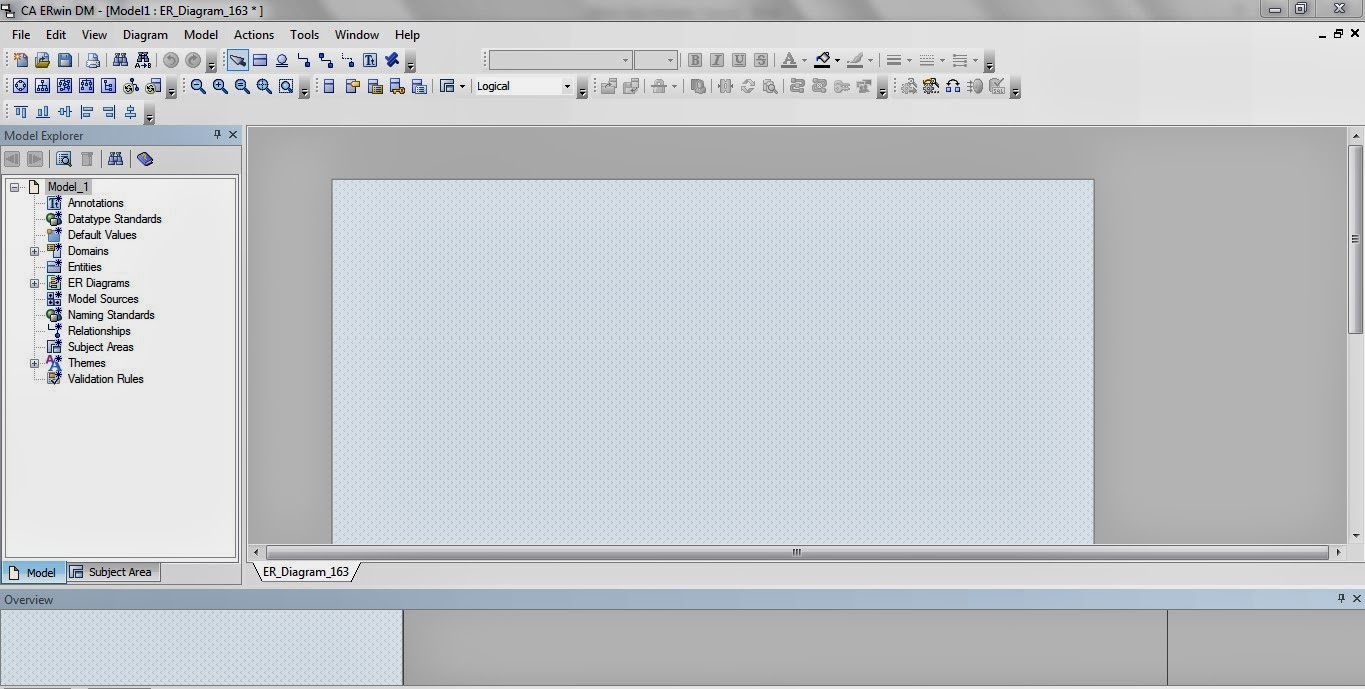Pin the Overview panel
Viewport: 1365px width, 689px height.
pos(1341,599)
